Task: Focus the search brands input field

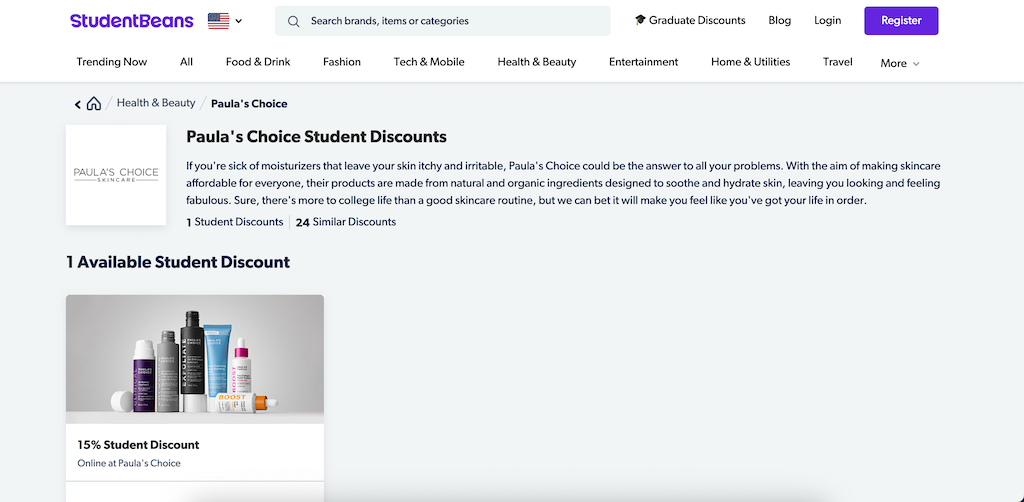Action: pyautogui.click(x=443, y=21)
